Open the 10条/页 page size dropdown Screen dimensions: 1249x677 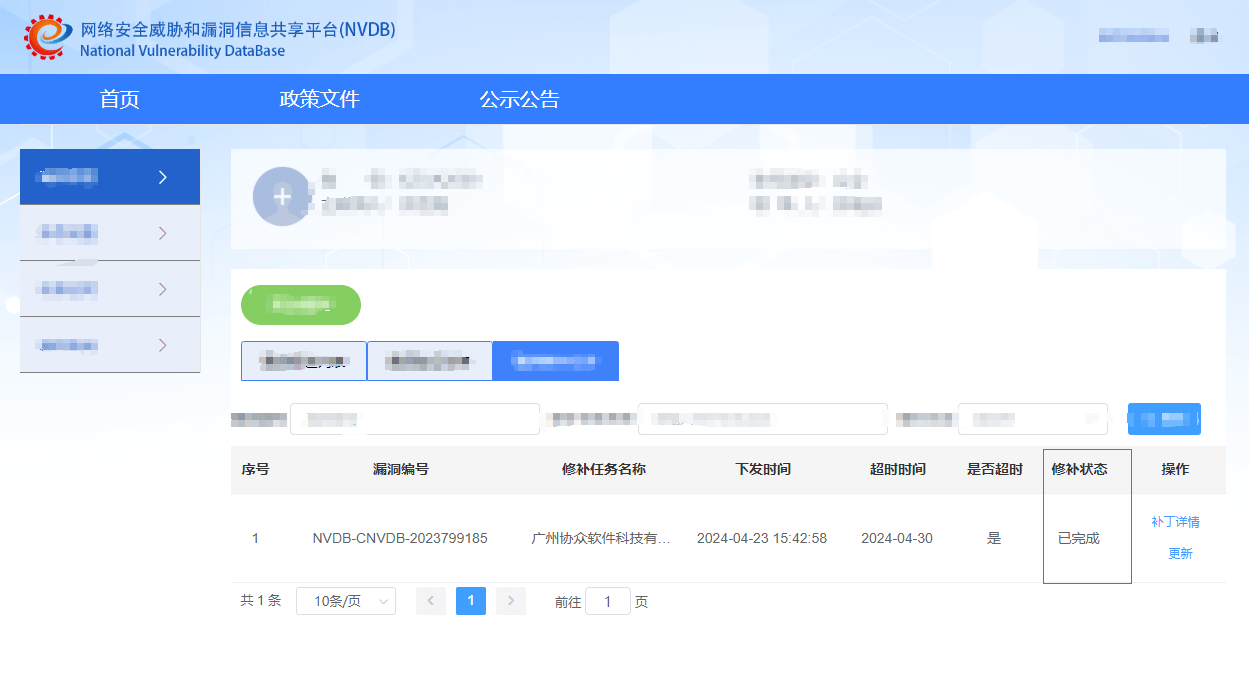[346, 601]
